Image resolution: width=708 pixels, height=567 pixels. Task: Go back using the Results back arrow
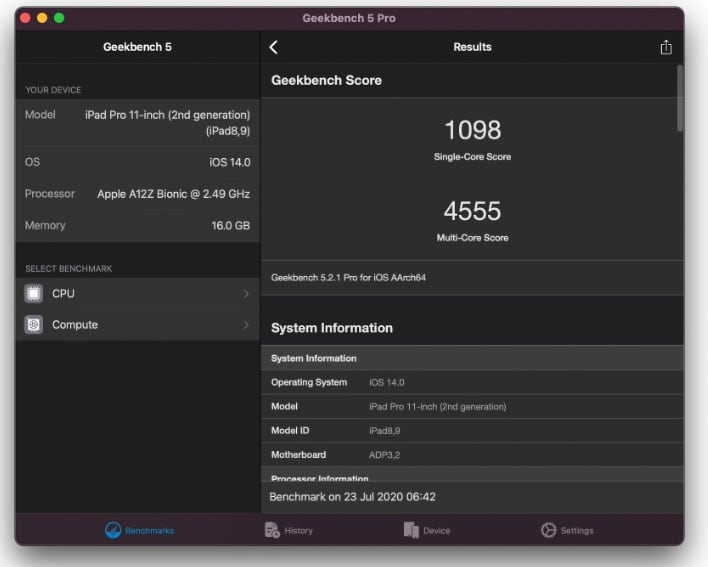pos(274,47)
